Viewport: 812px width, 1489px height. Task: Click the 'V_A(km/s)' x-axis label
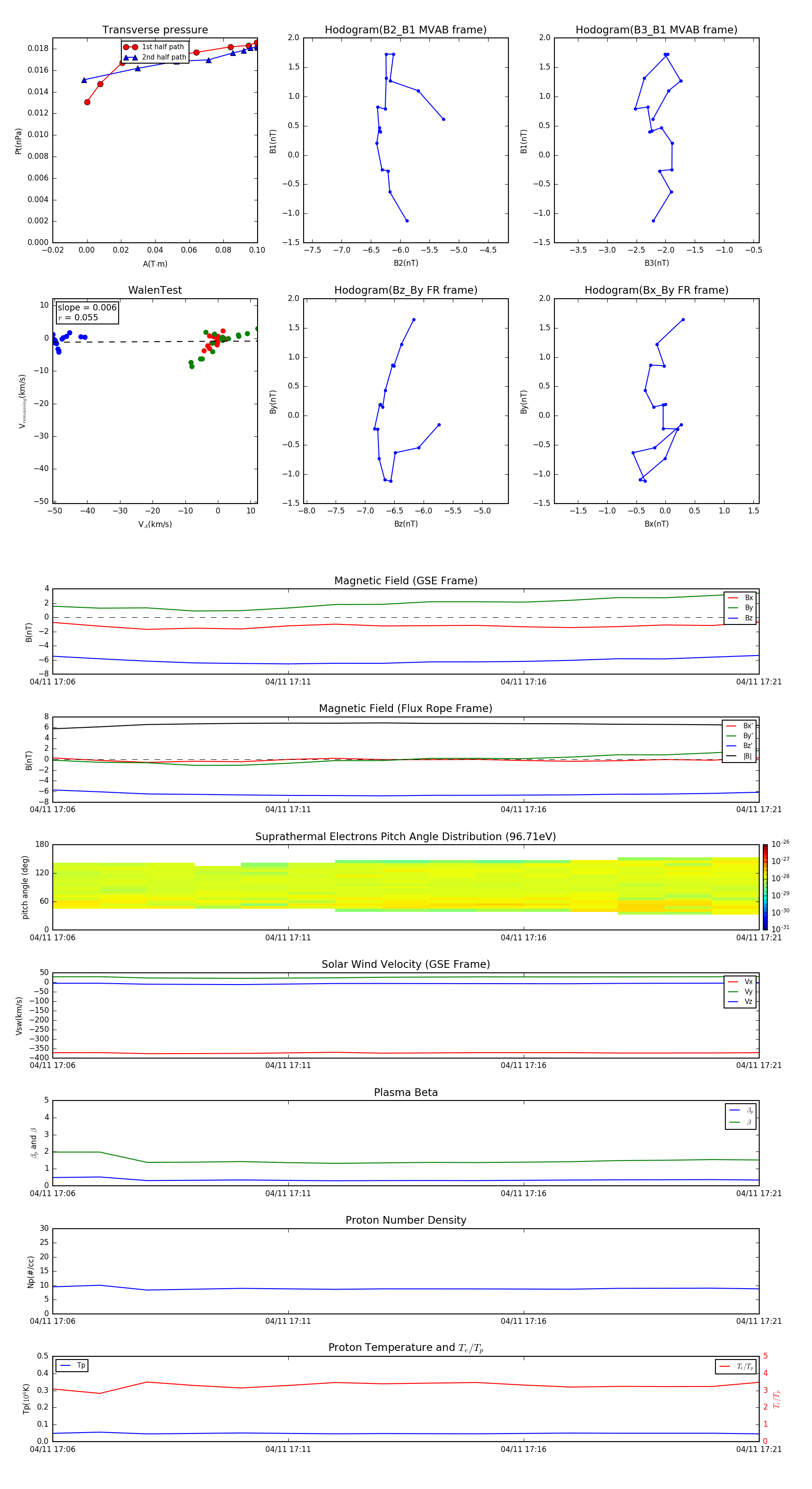click(155, 524)
